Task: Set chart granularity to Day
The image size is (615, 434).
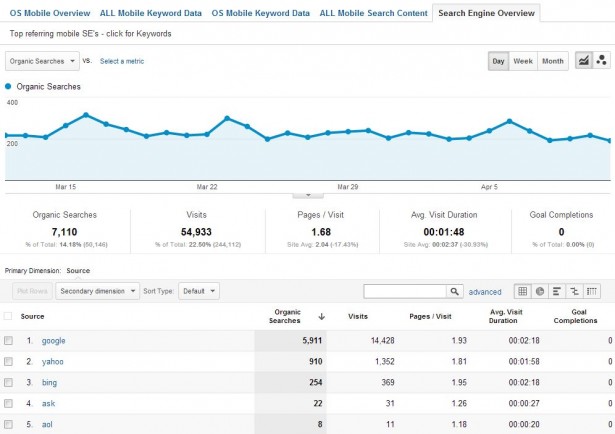Action: 498,61
